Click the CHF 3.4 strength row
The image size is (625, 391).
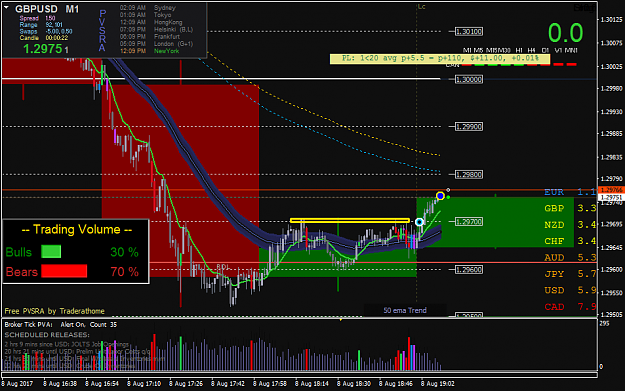pyautogui.click(x=570, y=241)
